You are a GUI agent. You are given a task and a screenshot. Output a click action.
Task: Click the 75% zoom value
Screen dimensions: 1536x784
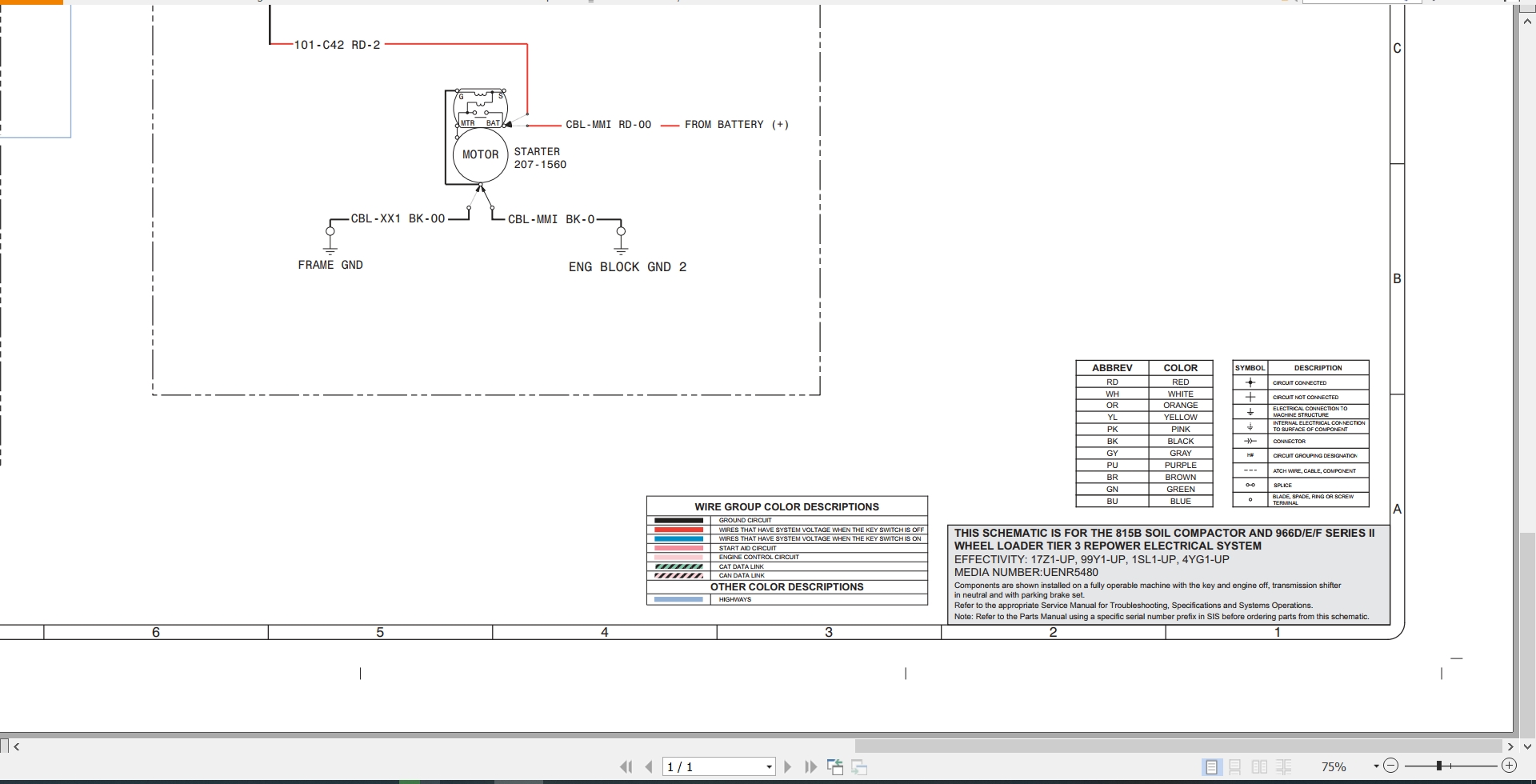point(1334,766)
